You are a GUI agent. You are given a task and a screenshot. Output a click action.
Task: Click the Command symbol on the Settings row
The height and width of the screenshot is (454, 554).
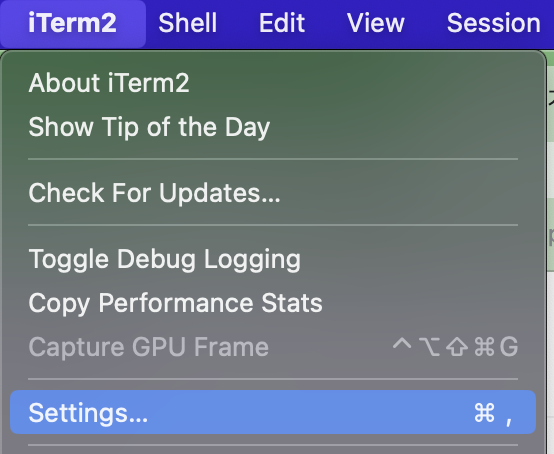[x=484, y=413]
